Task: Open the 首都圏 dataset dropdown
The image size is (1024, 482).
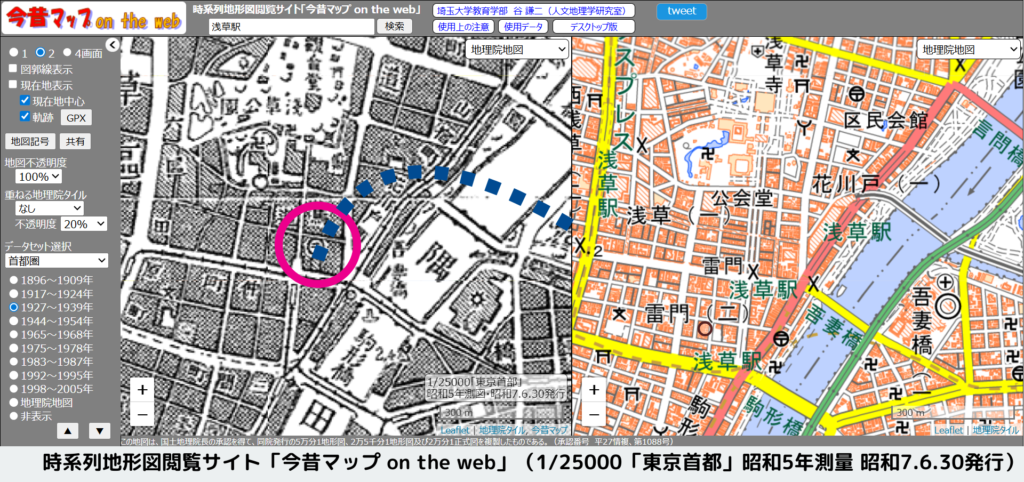Action: (56, 261)
